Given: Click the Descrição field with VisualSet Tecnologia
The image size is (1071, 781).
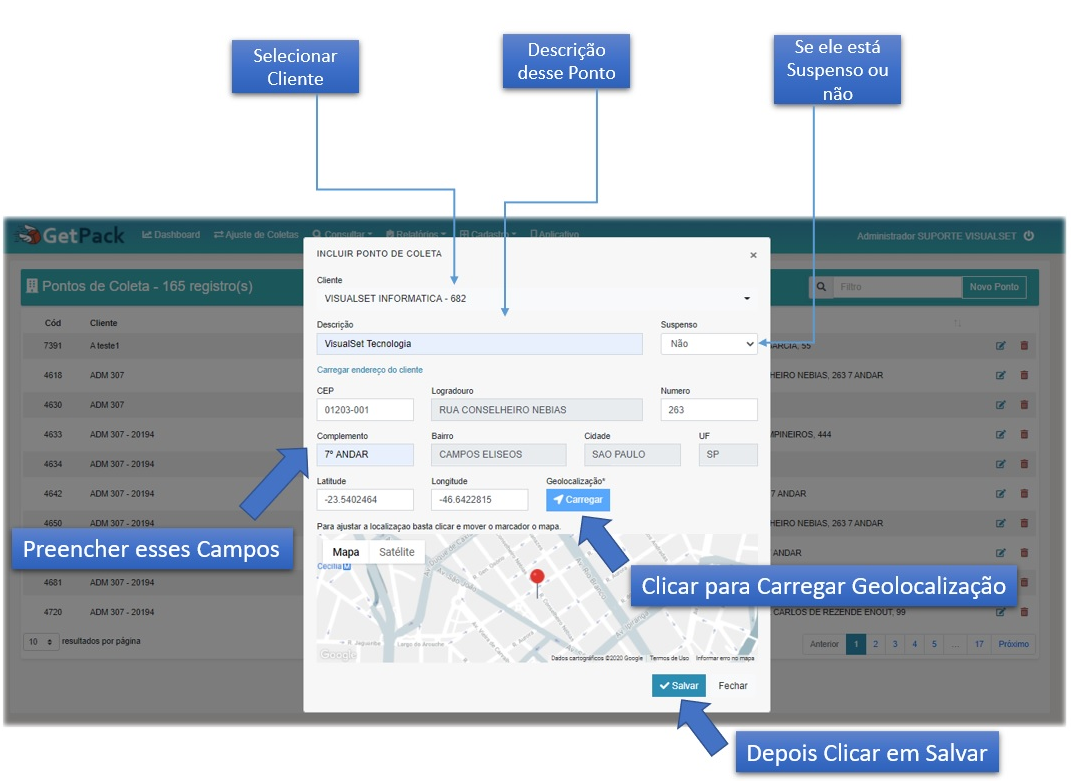Looking at the screenshot, I should click(479, 344).
